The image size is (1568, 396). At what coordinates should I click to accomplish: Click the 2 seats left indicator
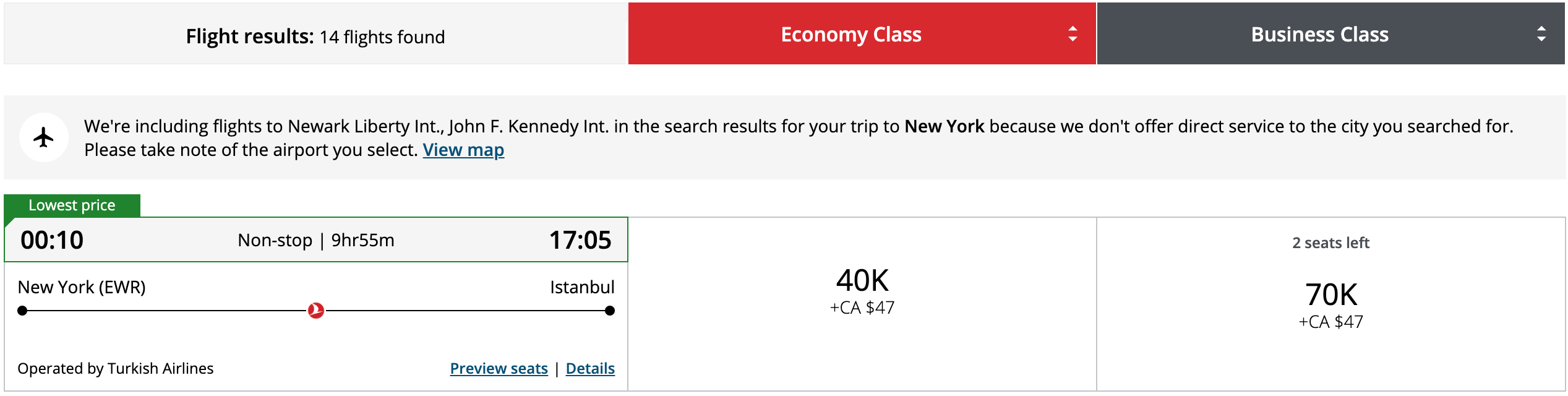1330,243
